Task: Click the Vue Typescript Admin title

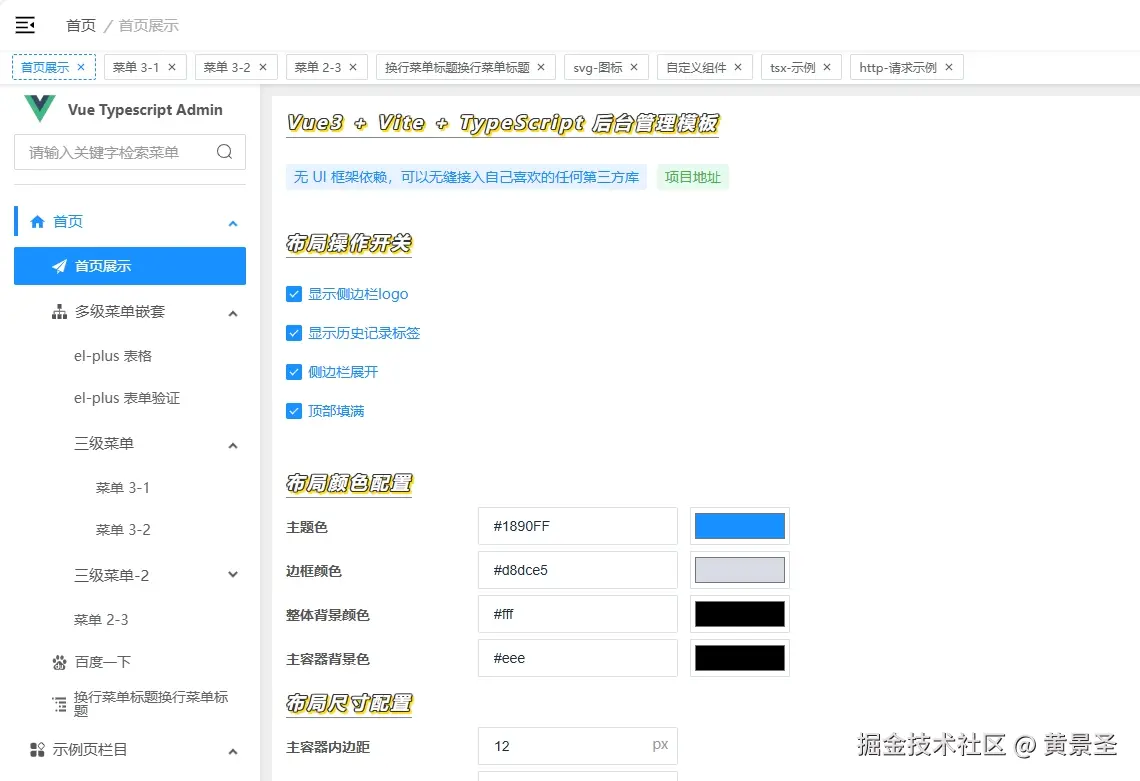Action: (x=145, y=110)
